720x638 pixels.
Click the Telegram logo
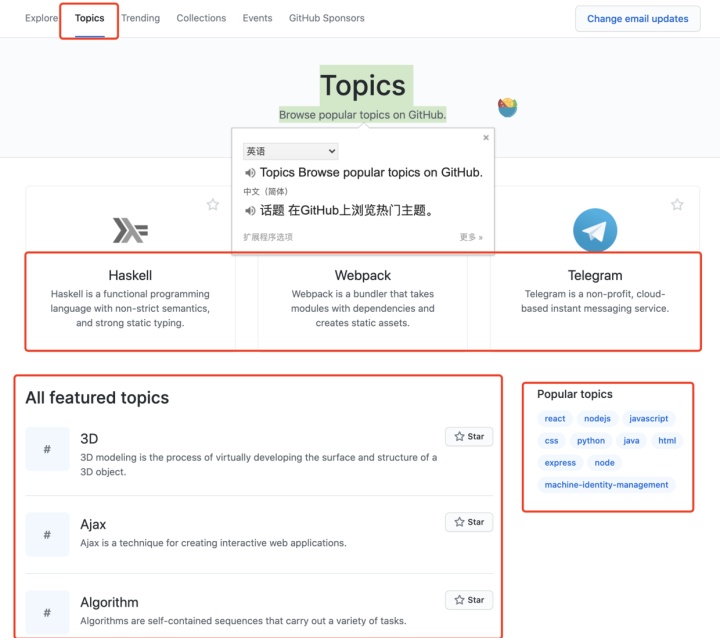click(595, 230)
